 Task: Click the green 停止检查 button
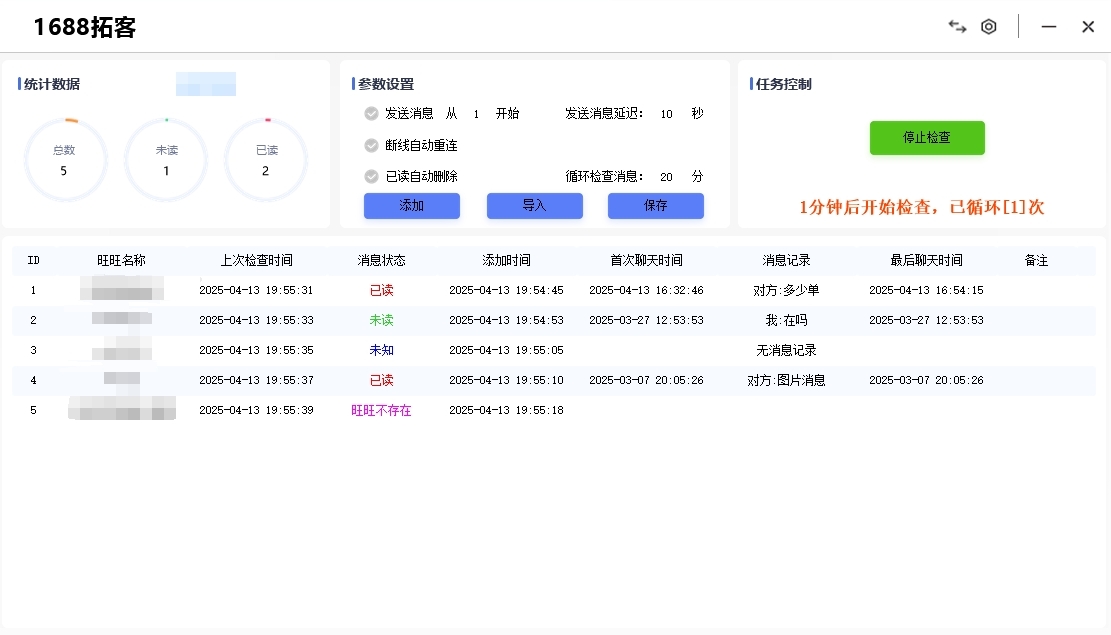click(x=927, y=137)
